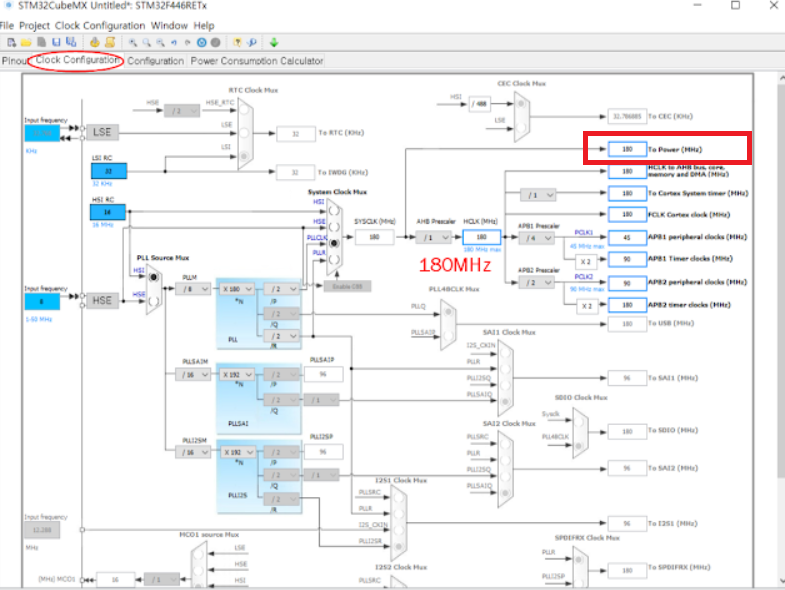This screenshot has width=785, height=590.
Task: Click the To Power (MHz) value box
Action: point(627,149)
